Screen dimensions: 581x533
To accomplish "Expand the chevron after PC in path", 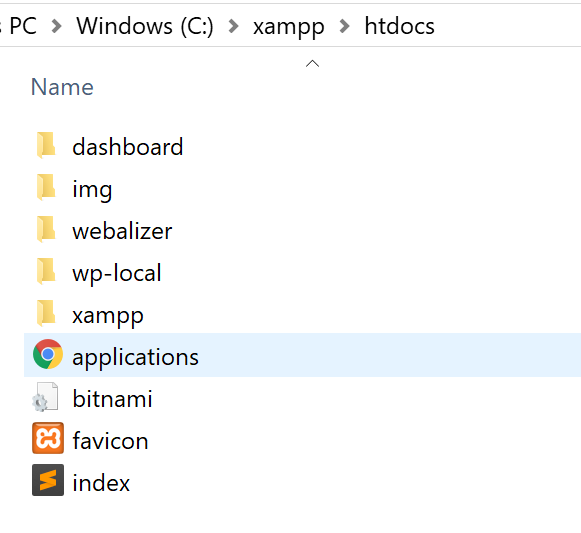I will tap(56, 26).
